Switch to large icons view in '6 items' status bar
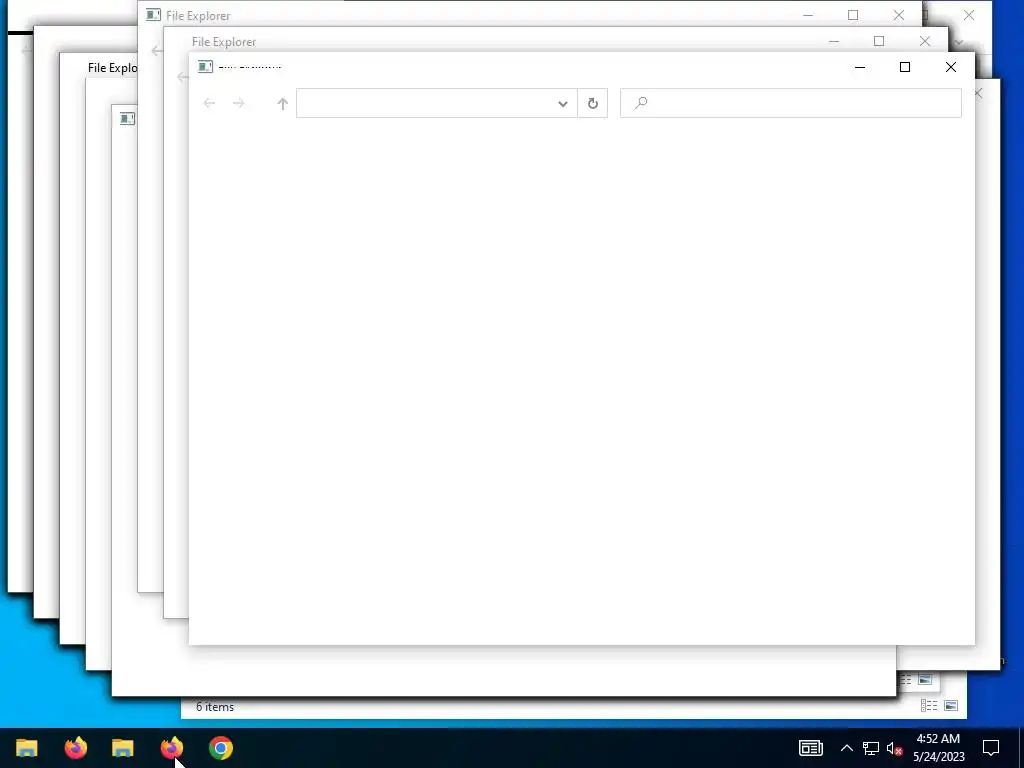 click(951, 705)
